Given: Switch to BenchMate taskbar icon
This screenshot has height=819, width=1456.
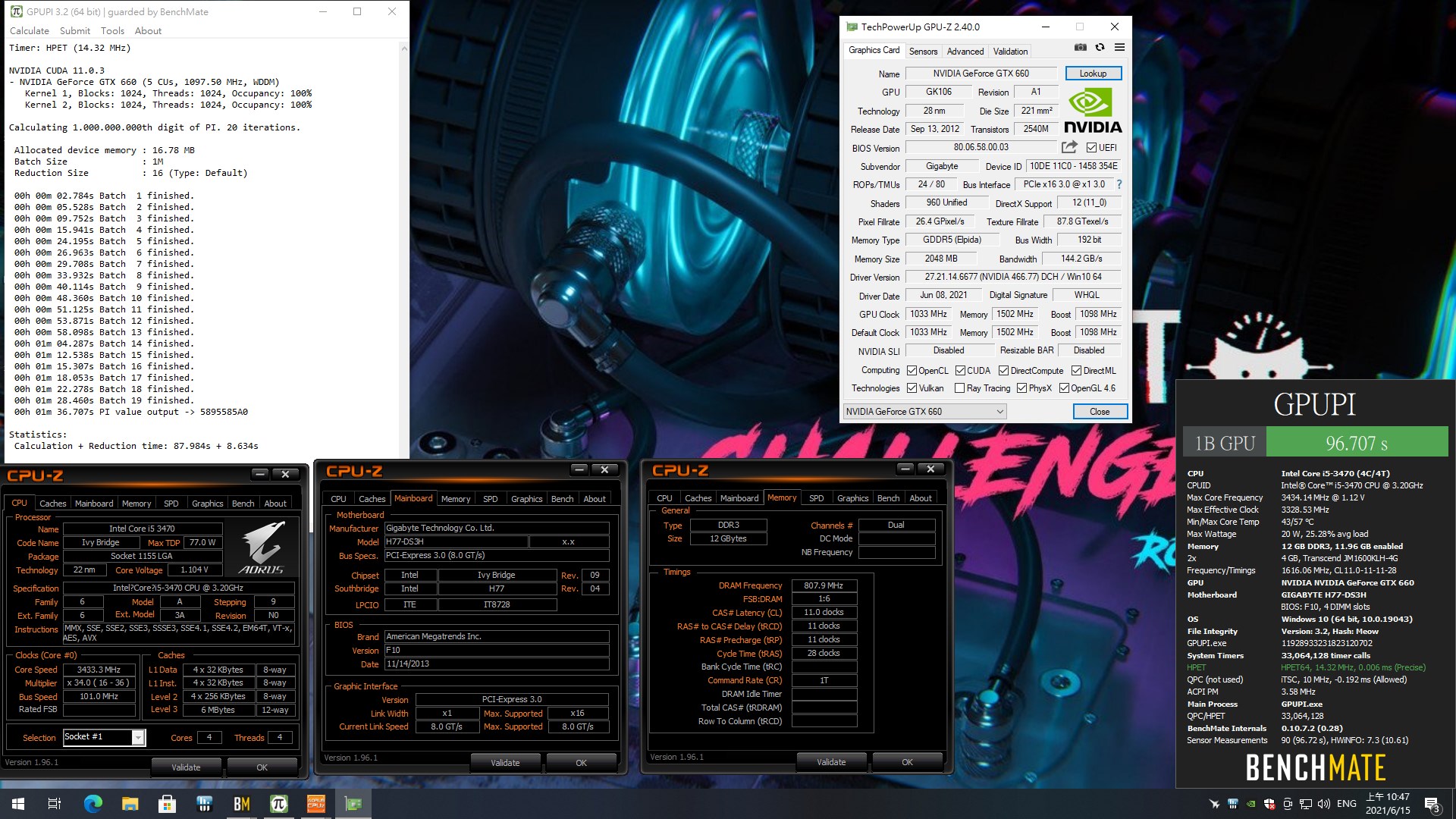Looking at the screenshot, I should click(241, 804).
